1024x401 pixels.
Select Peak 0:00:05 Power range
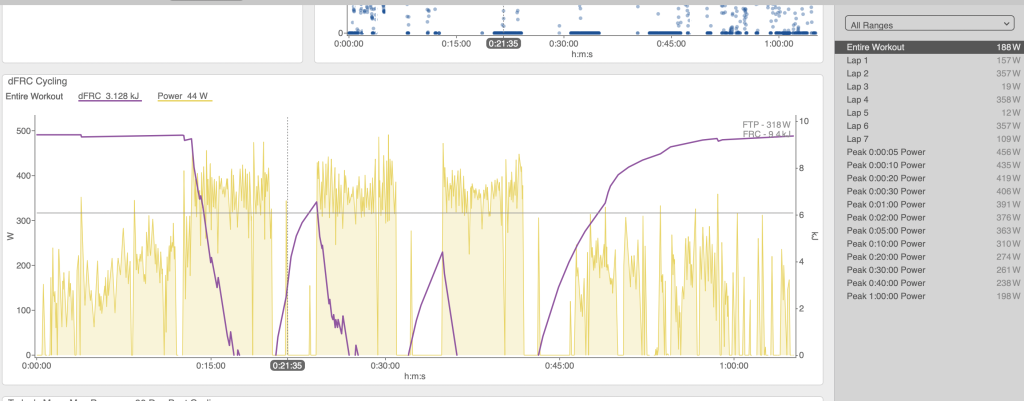pyautogui.click(x=929, y=152)
